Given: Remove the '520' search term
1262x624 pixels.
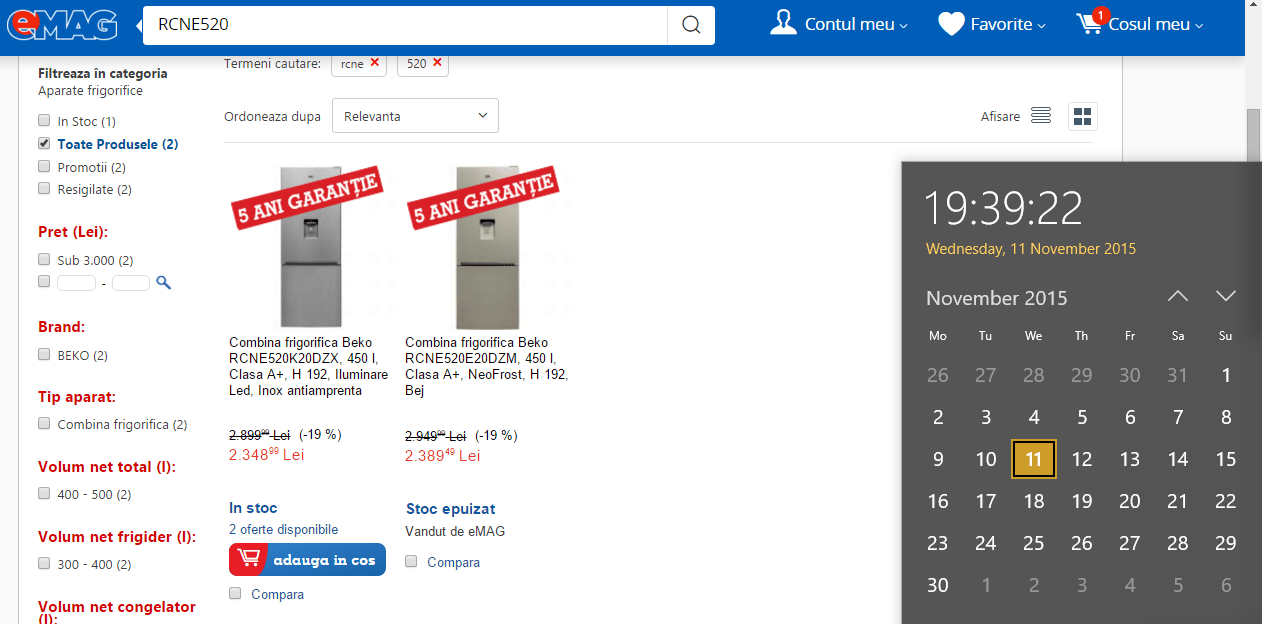Looking at the screenshot, I should point(437,62).
